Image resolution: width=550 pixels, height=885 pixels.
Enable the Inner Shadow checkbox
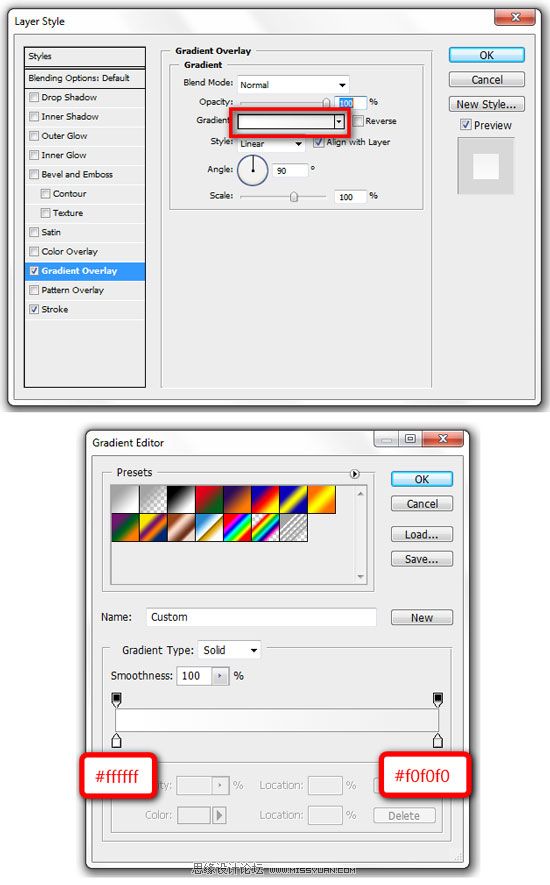pyautogui.click(x=34, y=116)
